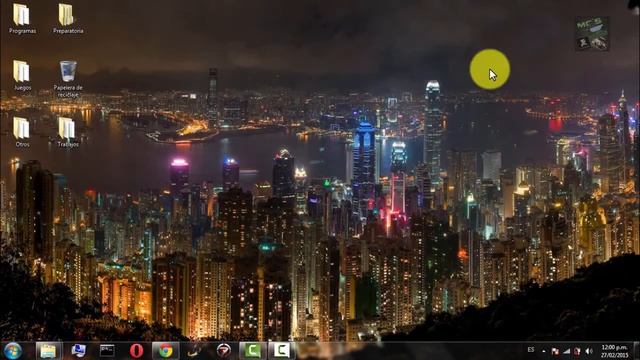Open the ES language indicator
Image resolution: width=640 pixels, height=360 pixels.
531,350
